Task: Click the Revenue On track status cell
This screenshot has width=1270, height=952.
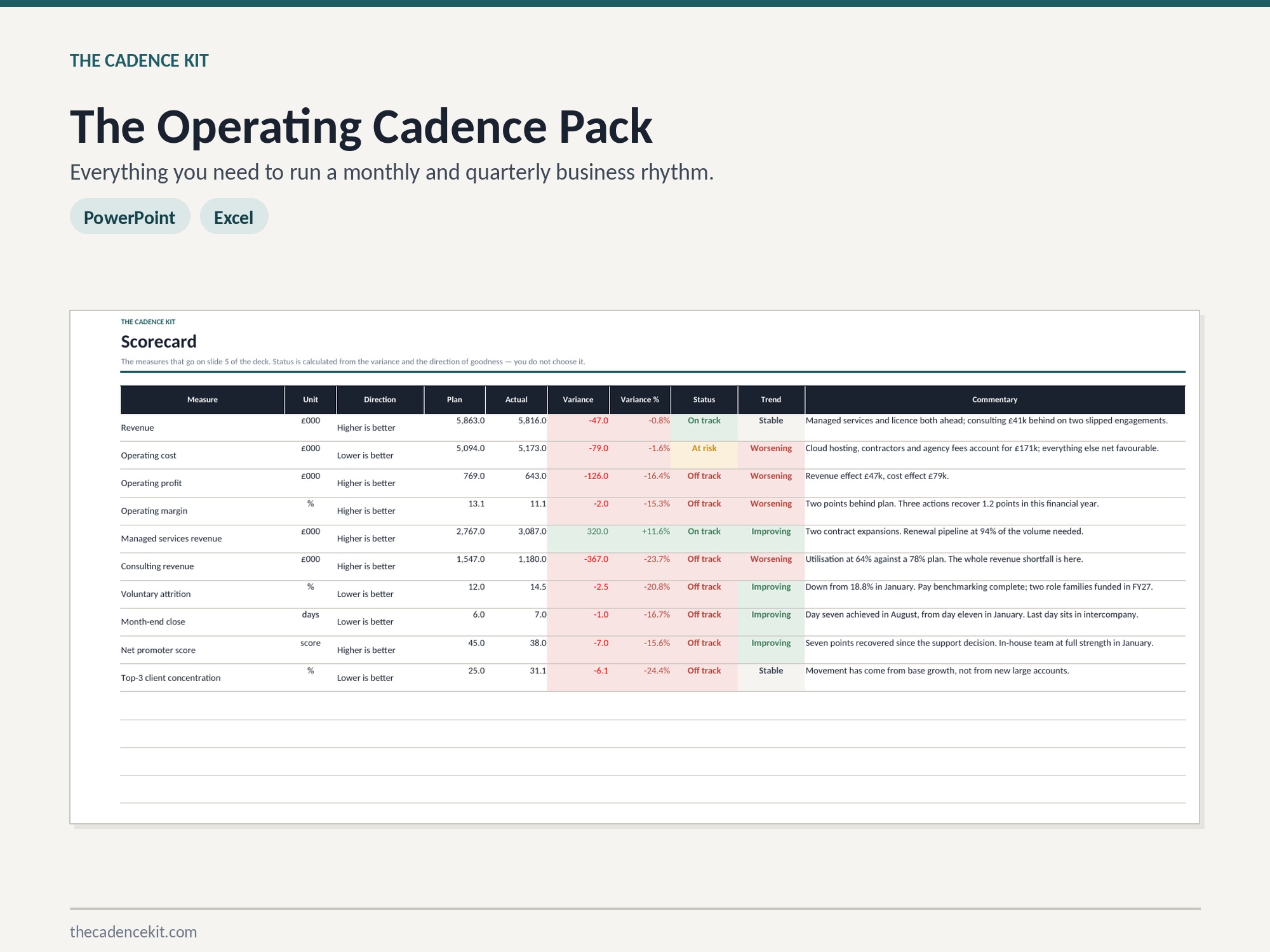Action: coord(704,427)
